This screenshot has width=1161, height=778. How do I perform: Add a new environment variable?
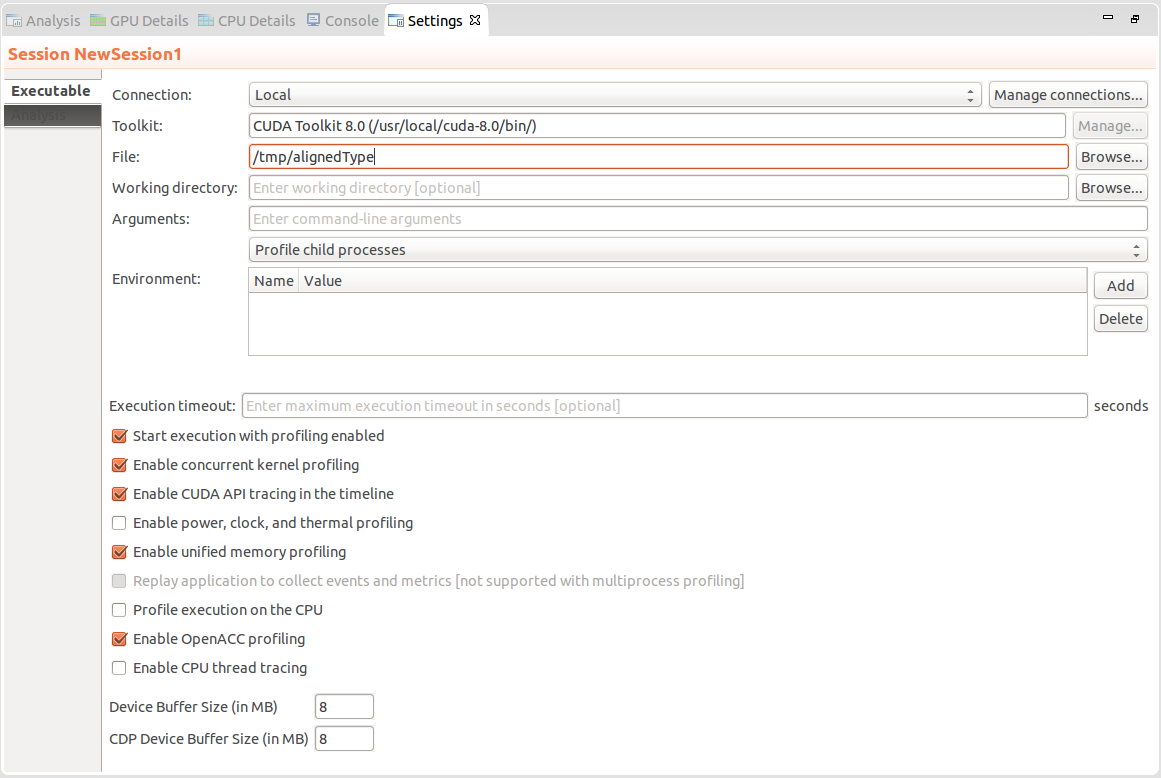1120,285
